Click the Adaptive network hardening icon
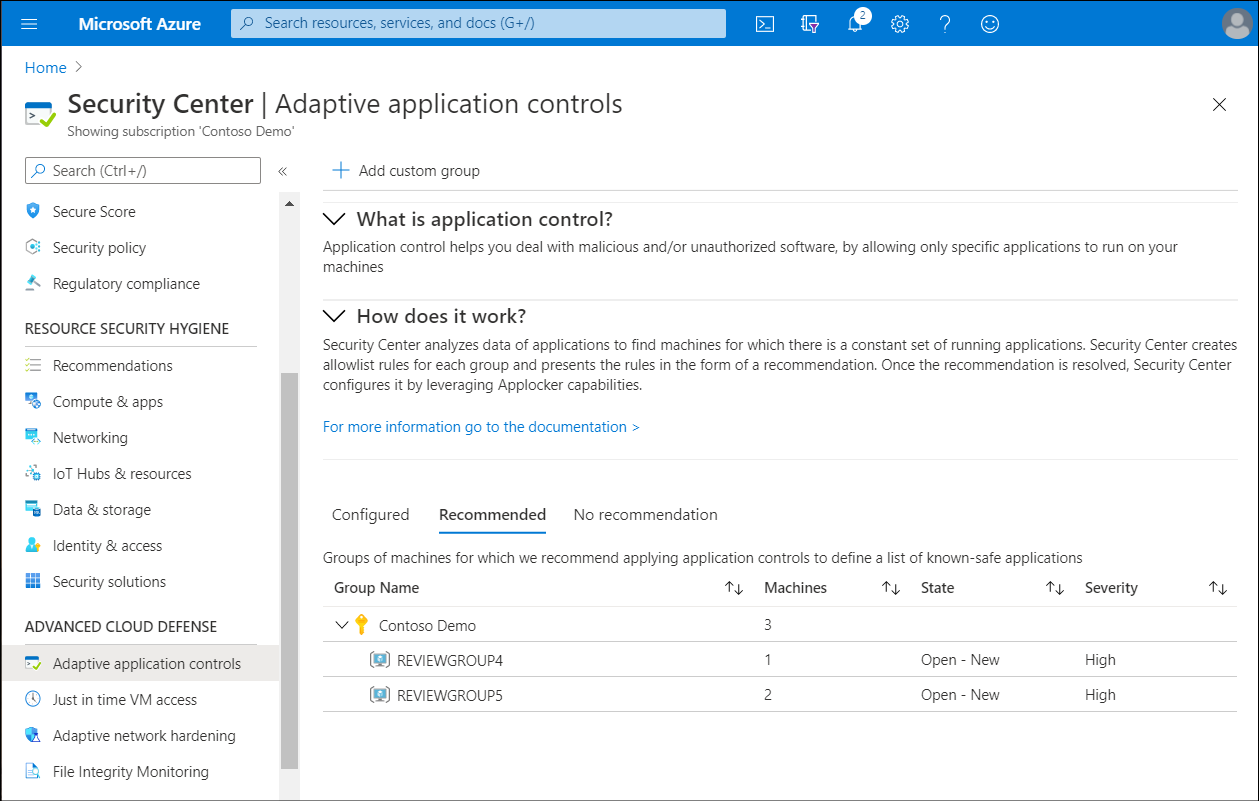Screen dimensions: 1259x801 [x=33, y=735]
